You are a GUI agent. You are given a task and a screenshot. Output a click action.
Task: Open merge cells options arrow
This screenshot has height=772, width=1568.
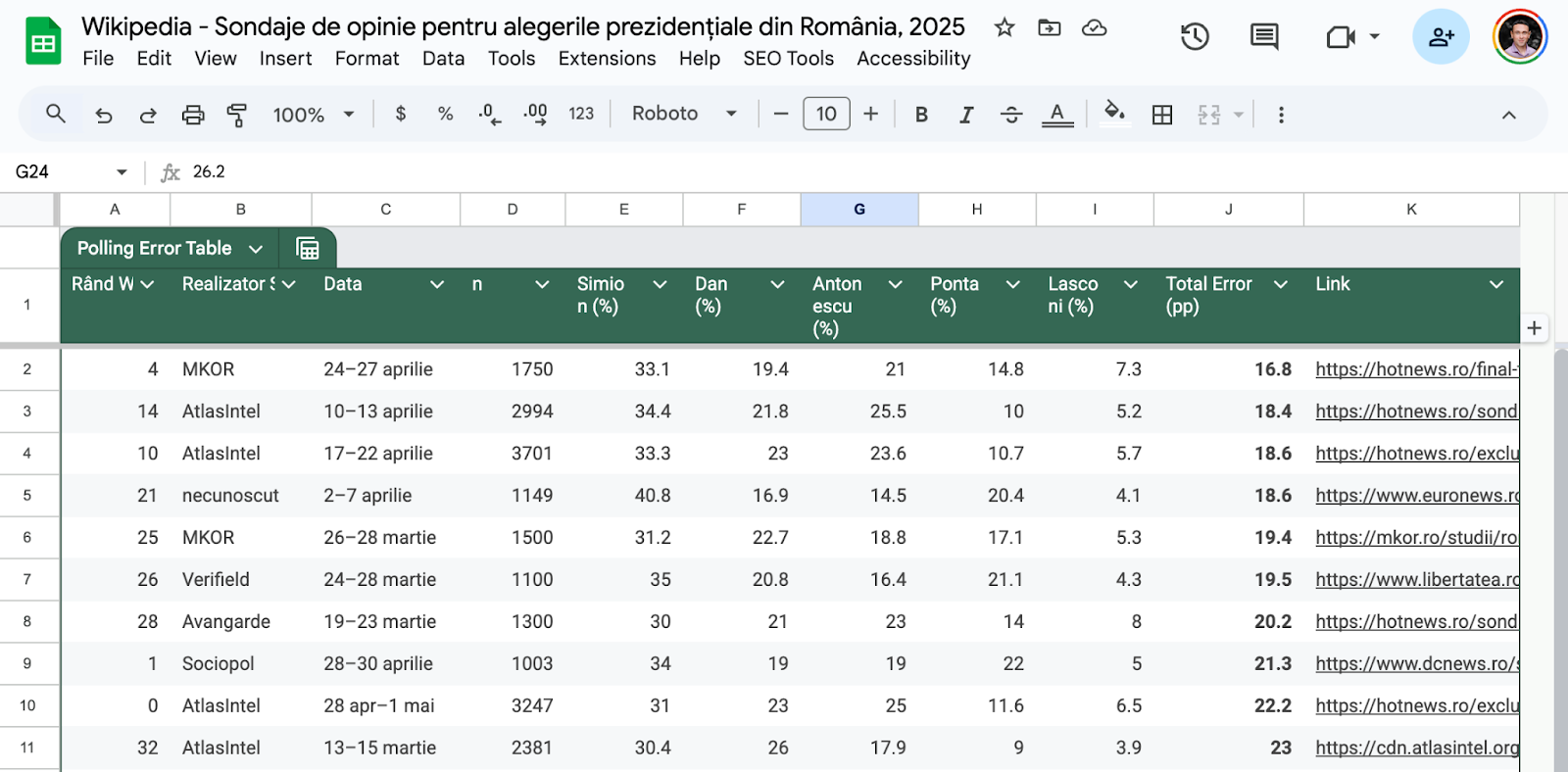click(x=1239, y=115)
